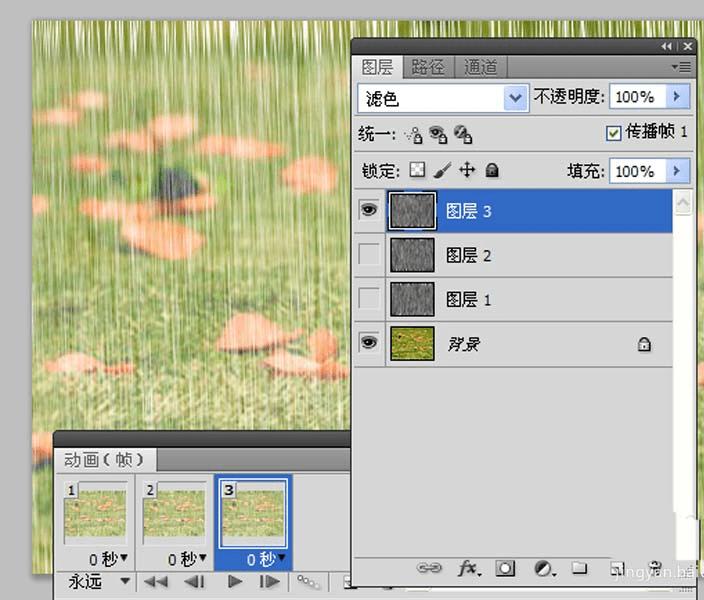Select 动画(帧) panel tab
Image resolution: width=704 pixels, height=600 pixels.
pos(104,460)
